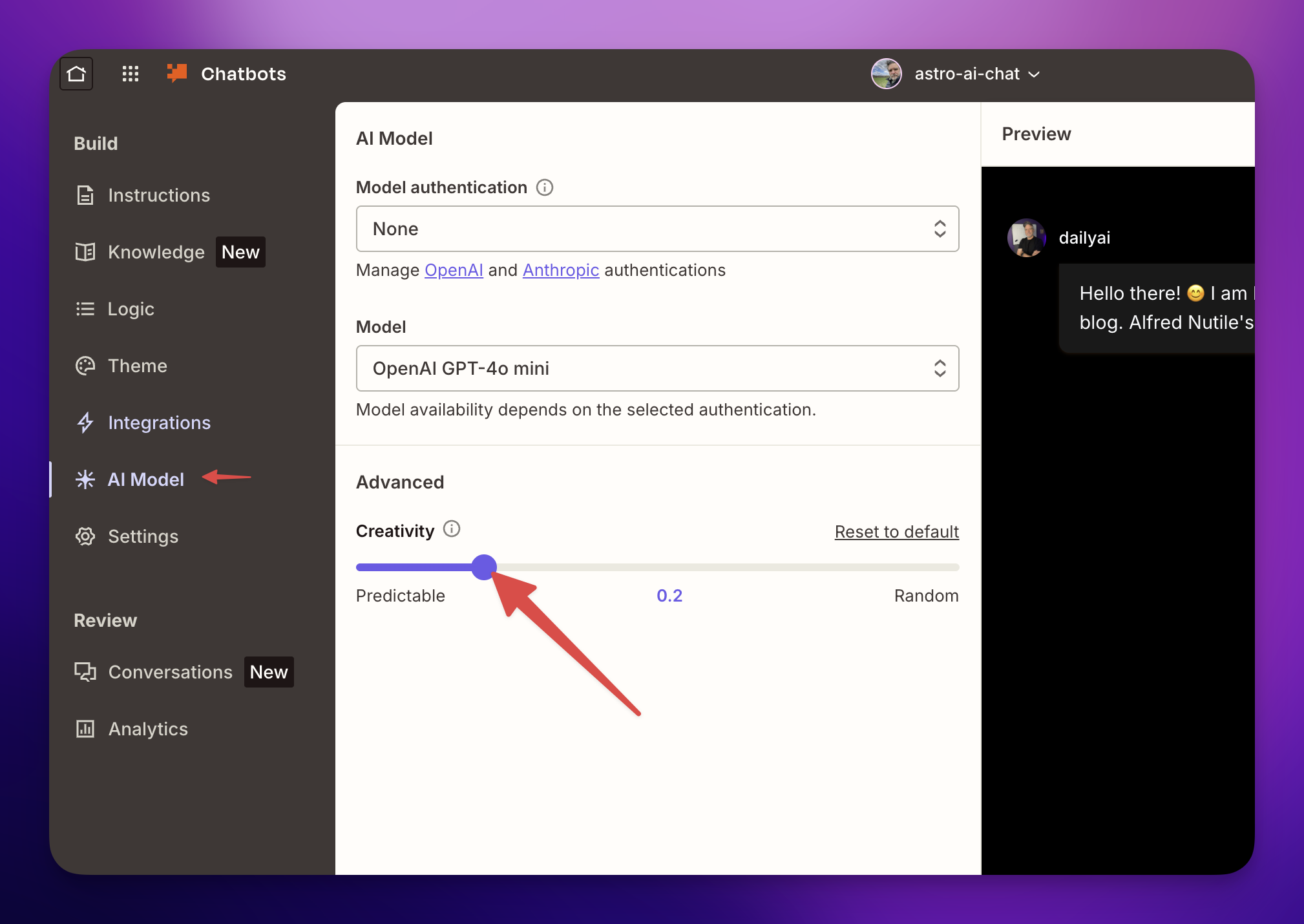This screenshot has width=1304, height=924.
Task: Click the unfilled right side of the Creativity slider track
Action: pos(728,567)
